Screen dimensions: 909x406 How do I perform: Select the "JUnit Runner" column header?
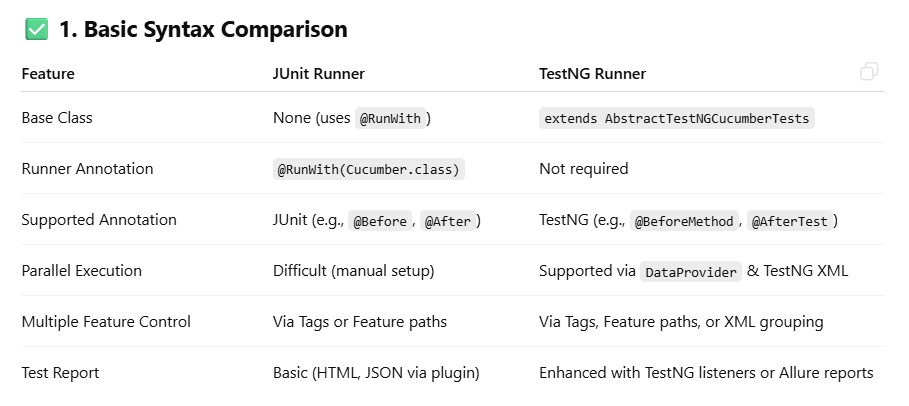[x=318, y=74]
